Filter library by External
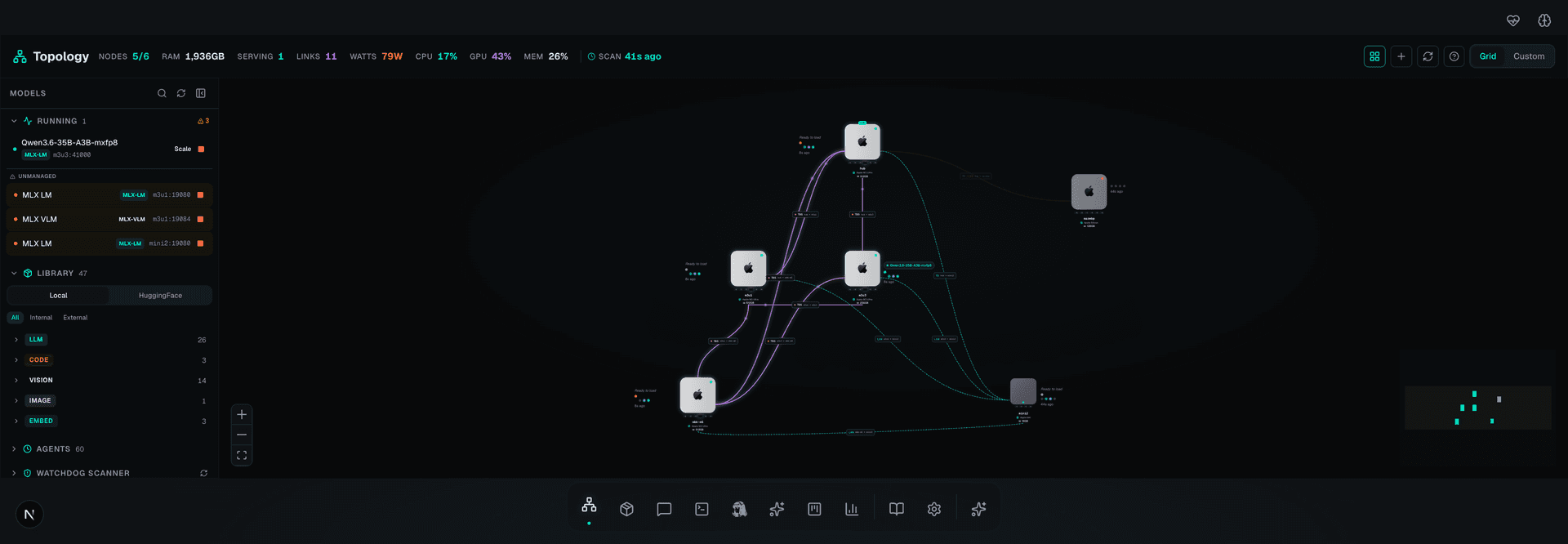Viewport: 1568px width, 544px height. [75, 318]
